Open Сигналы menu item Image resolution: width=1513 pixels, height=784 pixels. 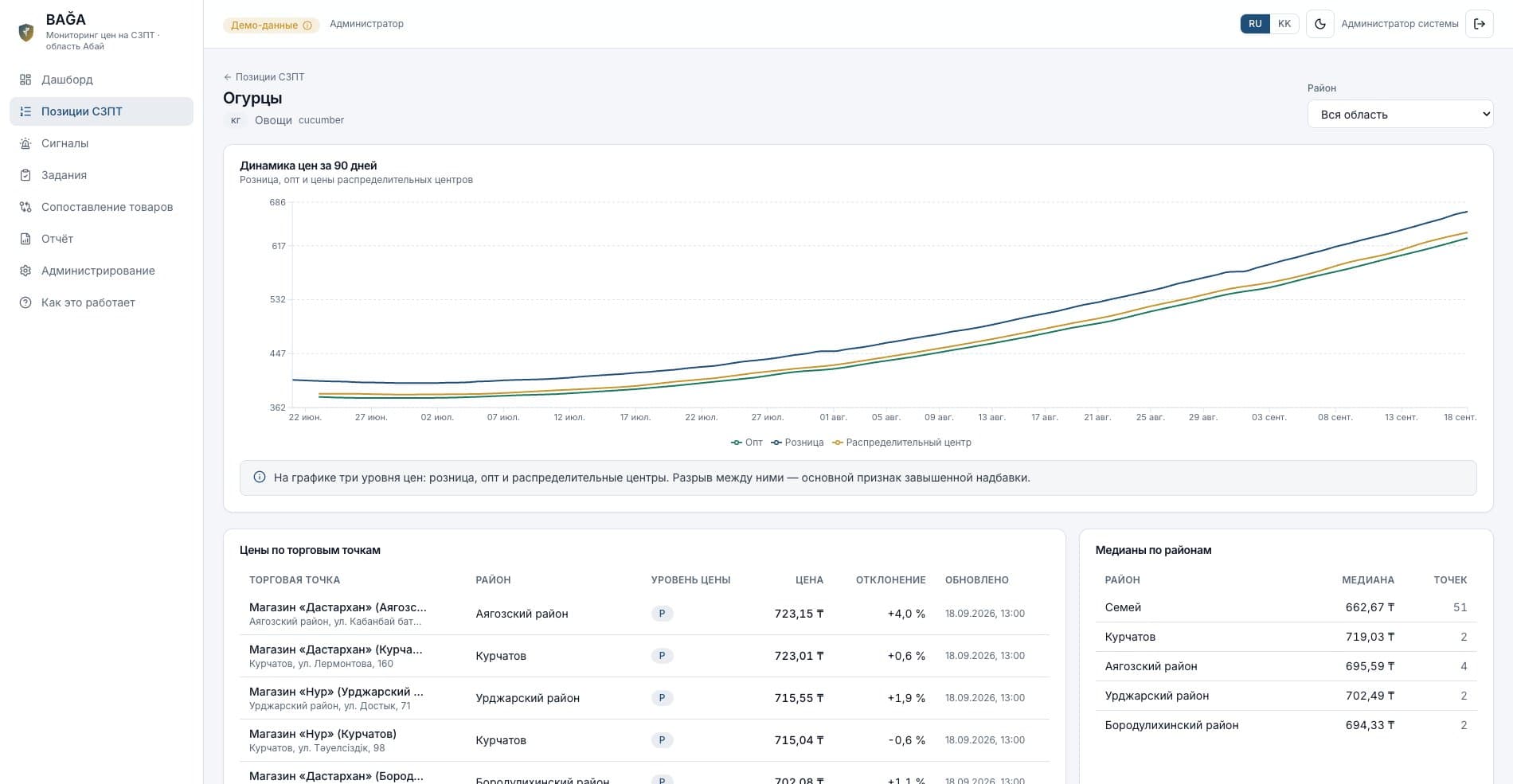101,143
